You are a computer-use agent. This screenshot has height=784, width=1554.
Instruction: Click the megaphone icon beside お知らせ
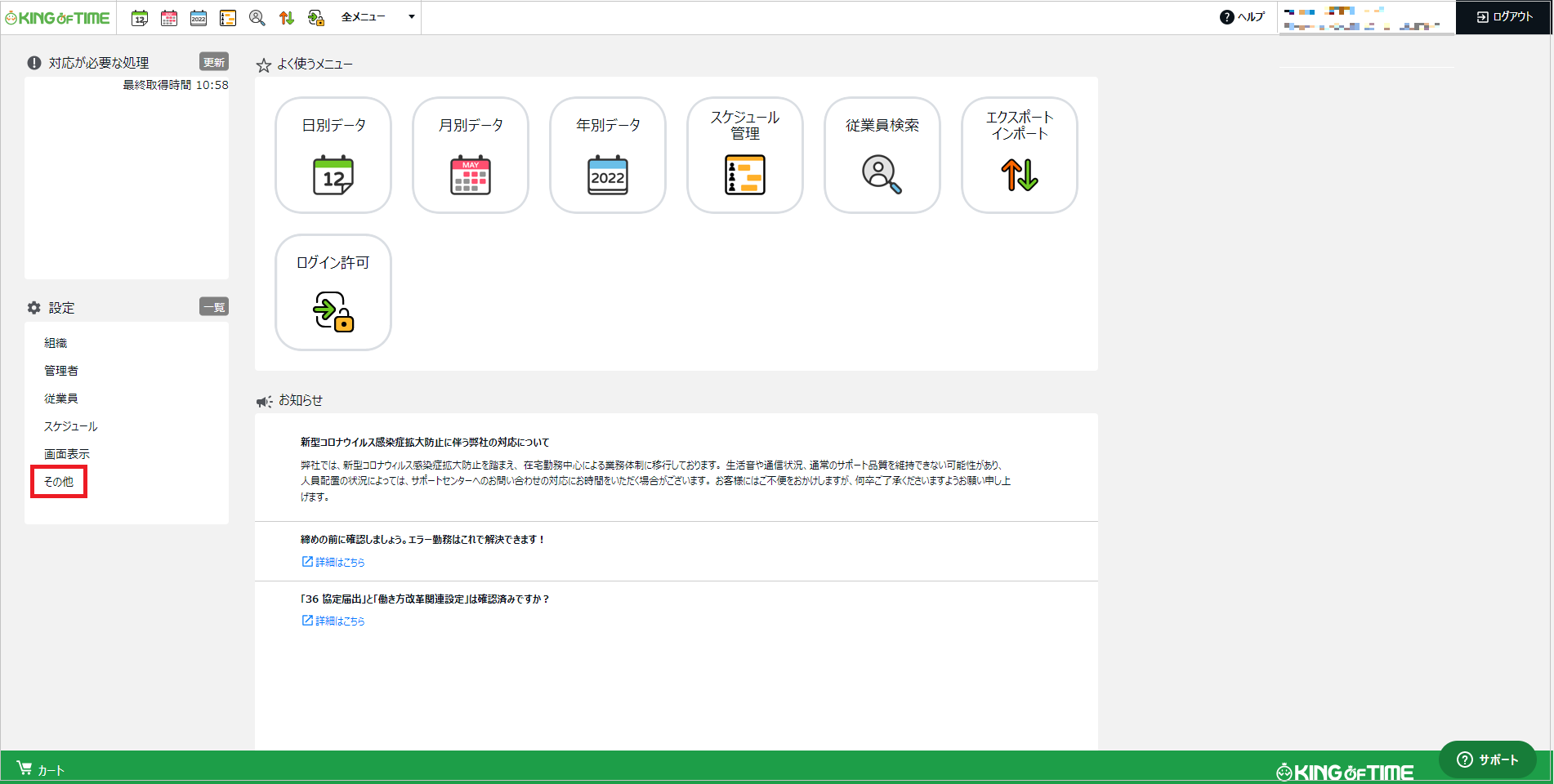pos(264,401)
